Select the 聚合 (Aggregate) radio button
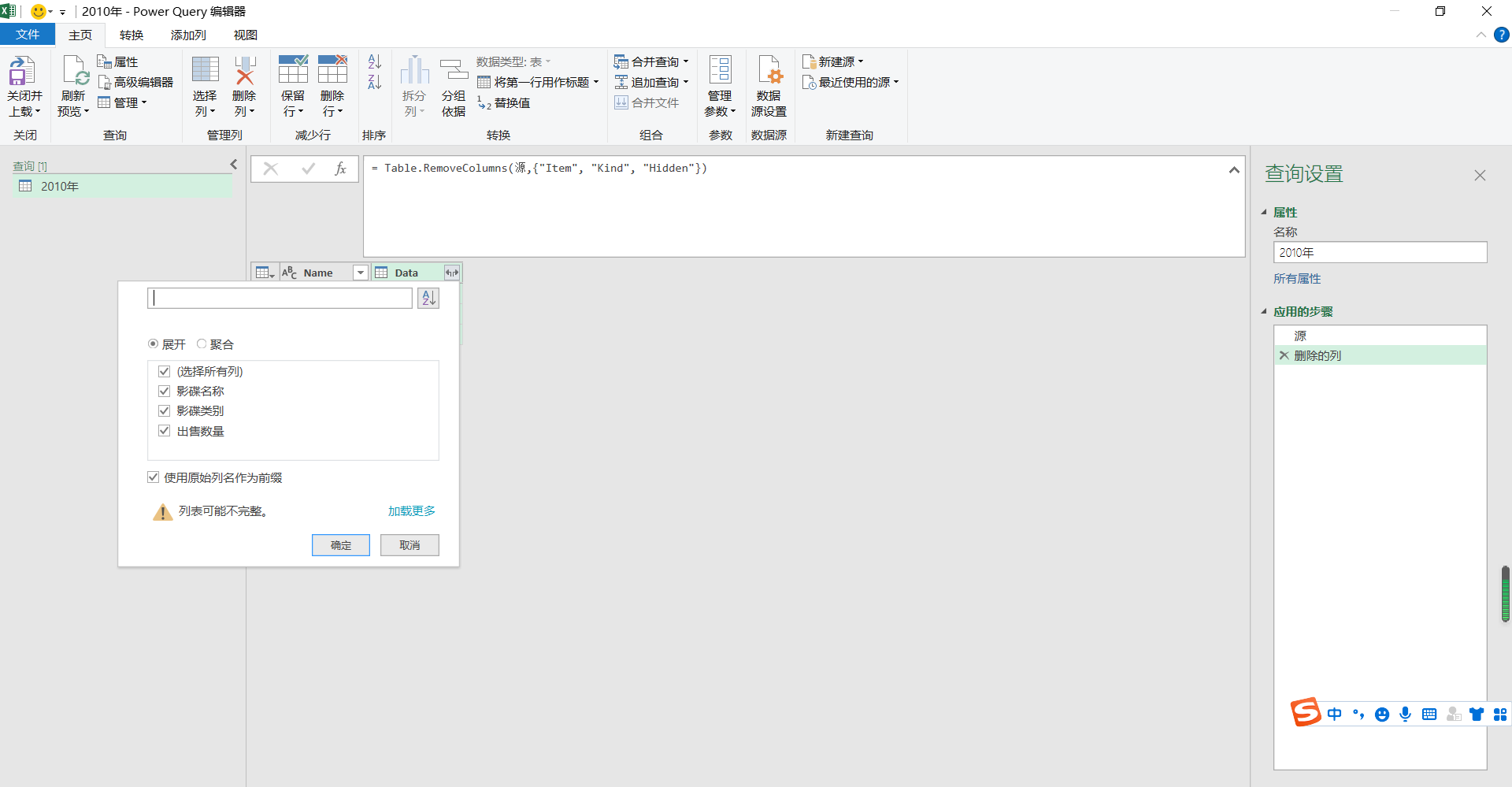Viewport: 1512px width, 787px height. tap(202, 343)
